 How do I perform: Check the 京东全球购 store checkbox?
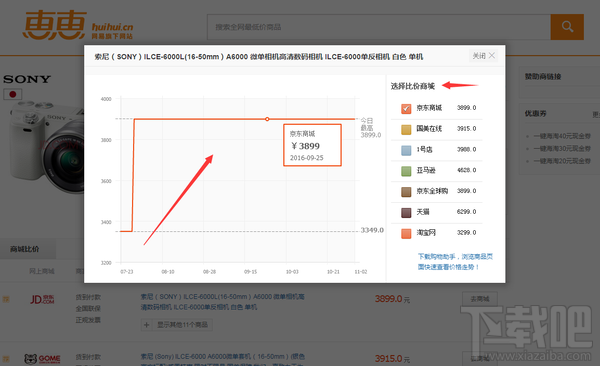coord(406,191)
